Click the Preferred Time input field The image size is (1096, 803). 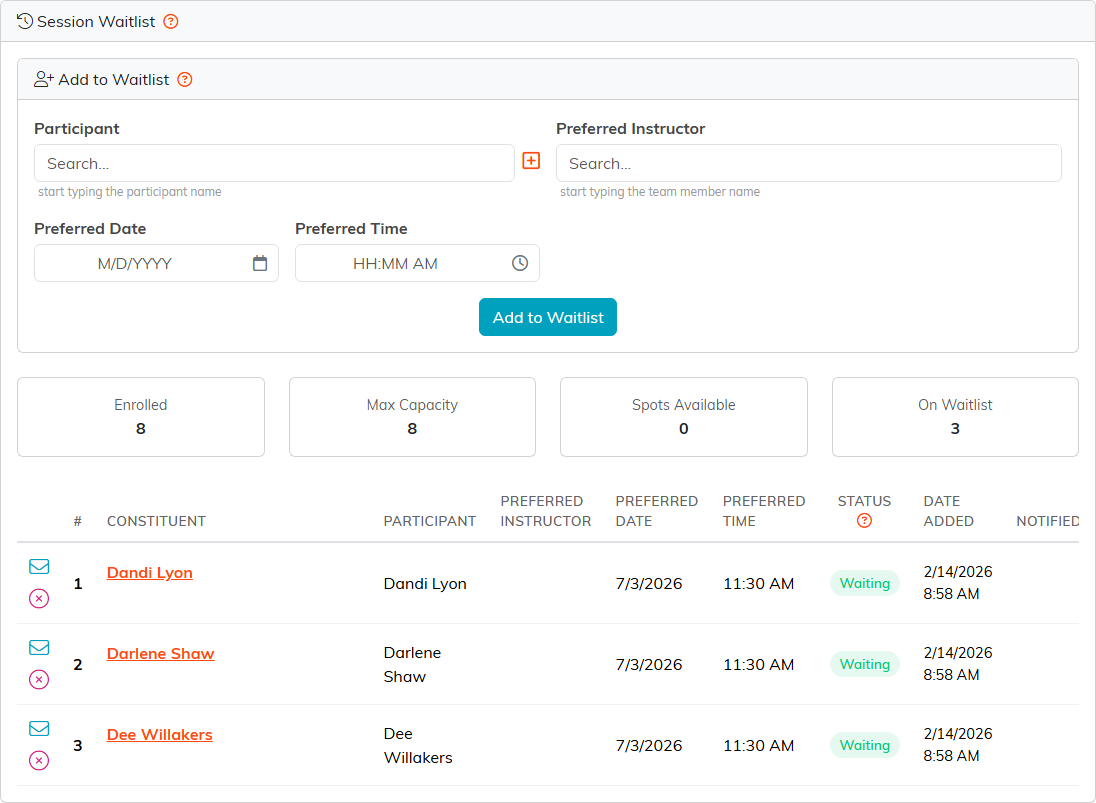pyautogui.click(x=417, y=263)
